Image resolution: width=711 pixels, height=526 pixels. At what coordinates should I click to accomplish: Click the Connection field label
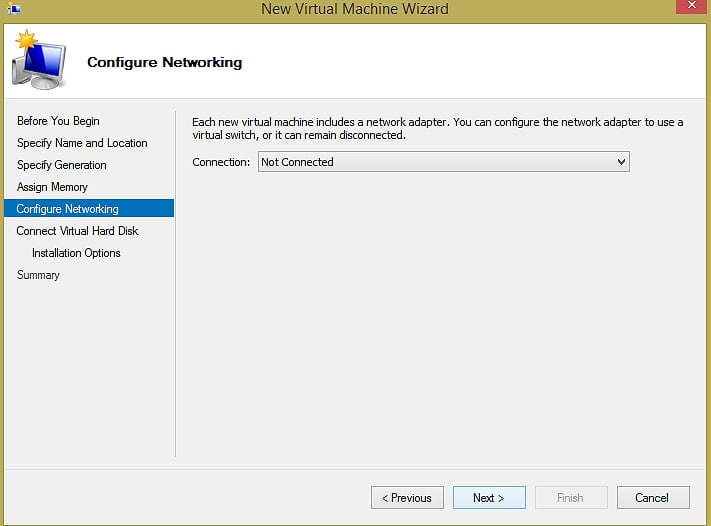click(x=221, y=162)
